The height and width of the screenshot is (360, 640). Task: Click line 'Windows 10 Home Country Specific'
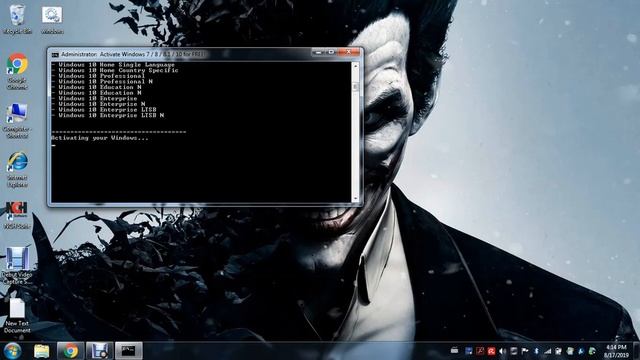pos(118,70)
